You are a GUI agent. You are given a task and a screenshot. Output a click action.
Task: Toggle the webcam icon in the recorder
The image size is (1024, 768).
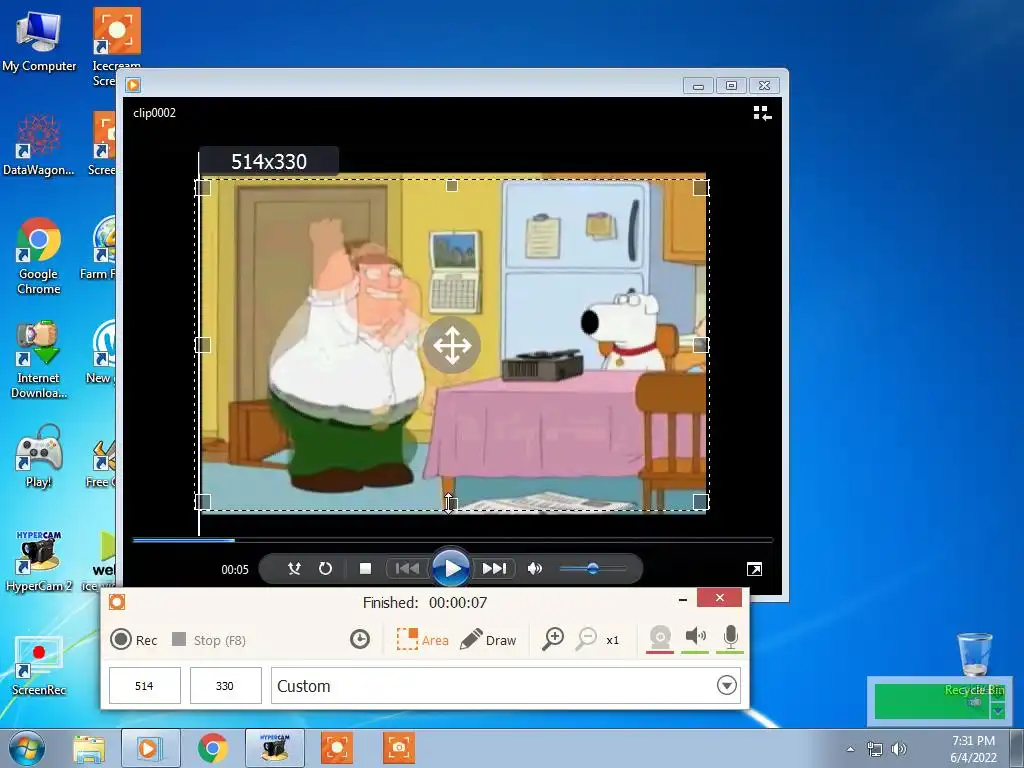[660, 638]
